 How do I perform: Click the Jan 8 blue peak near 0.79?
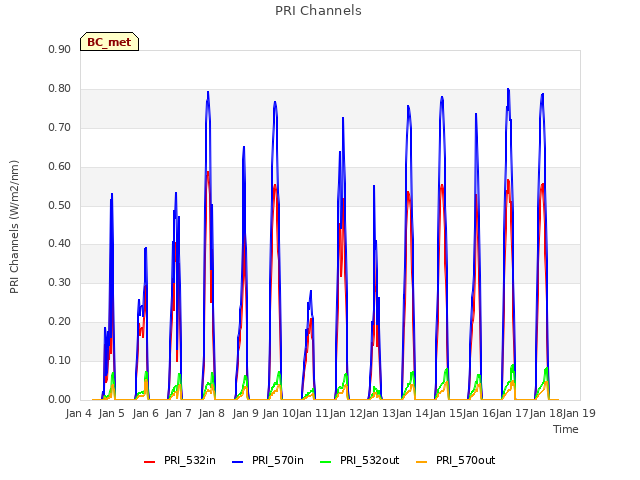pos(208,93)
